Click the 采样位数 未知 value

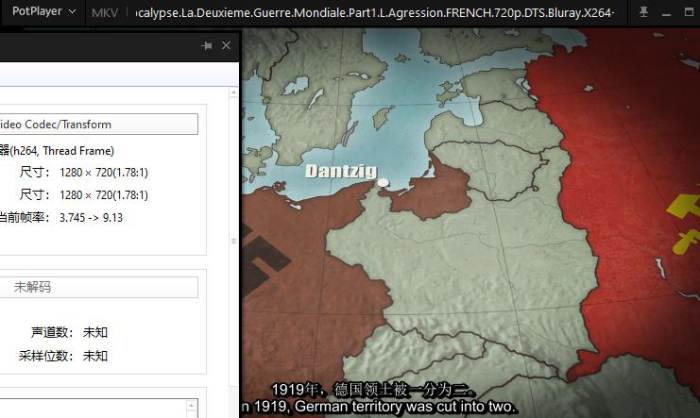(x=95, y=356)
